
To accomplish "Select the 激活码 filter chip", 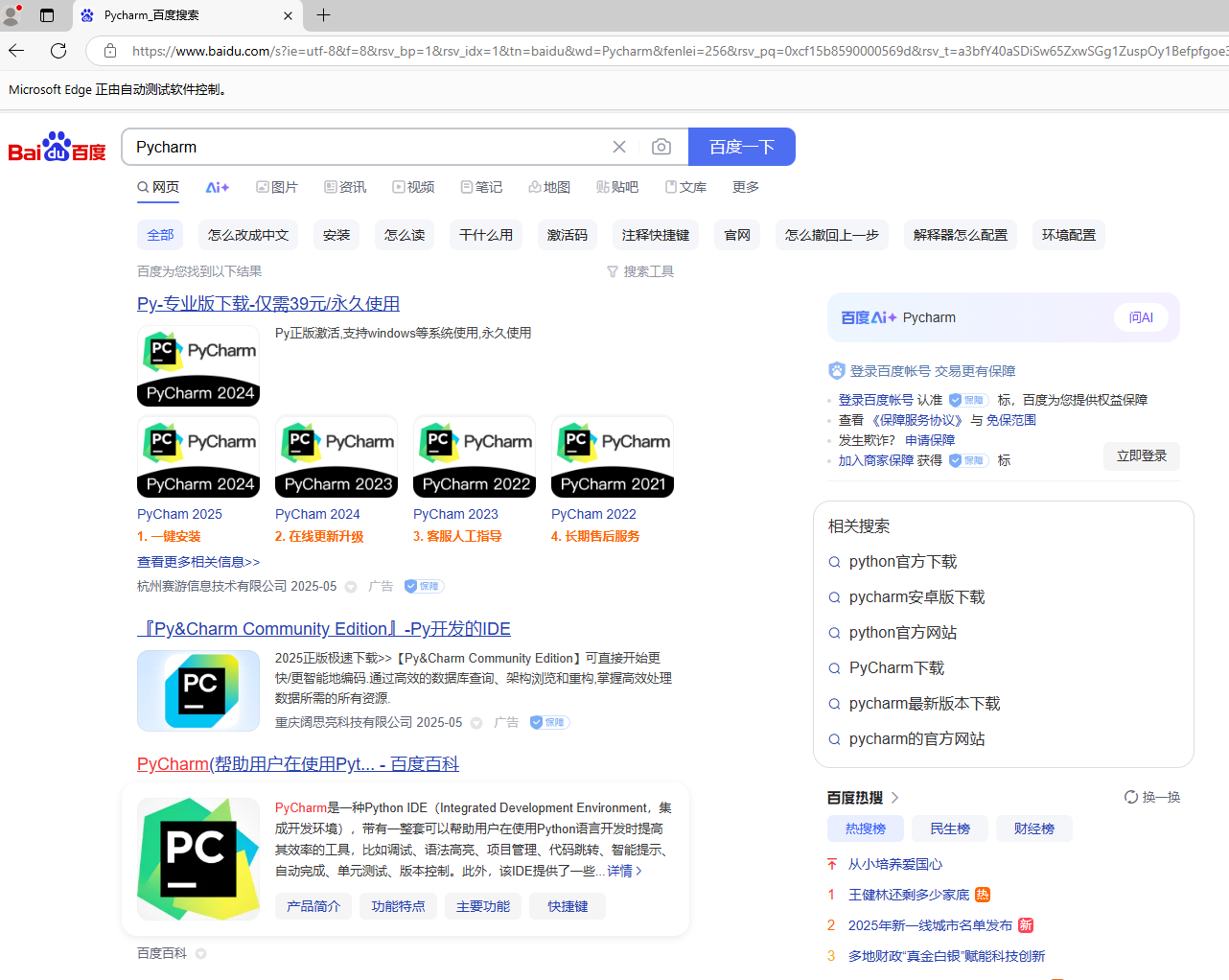I will pyautogui.click(x=568, y=235).
